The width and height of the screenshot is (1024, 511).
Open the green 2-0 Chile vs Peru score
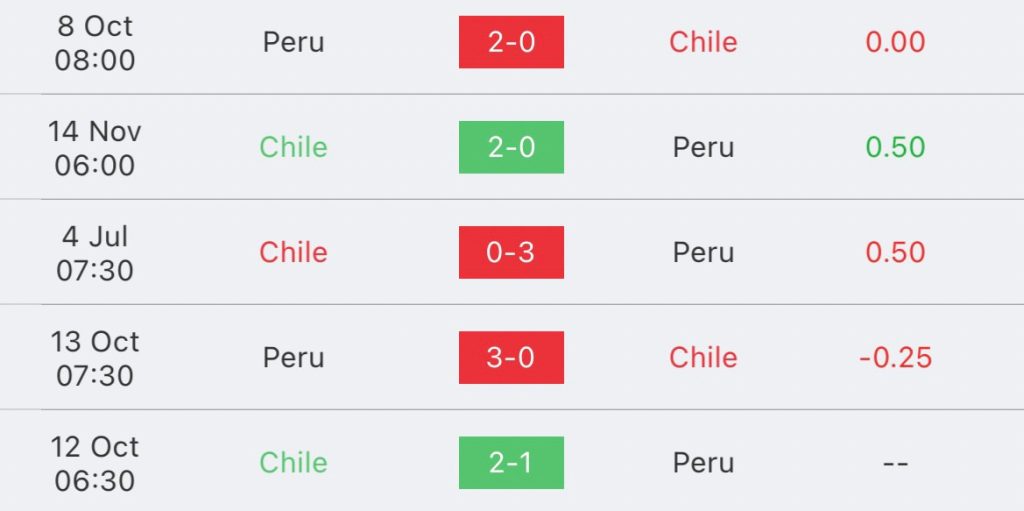click(x=511, y=147)
